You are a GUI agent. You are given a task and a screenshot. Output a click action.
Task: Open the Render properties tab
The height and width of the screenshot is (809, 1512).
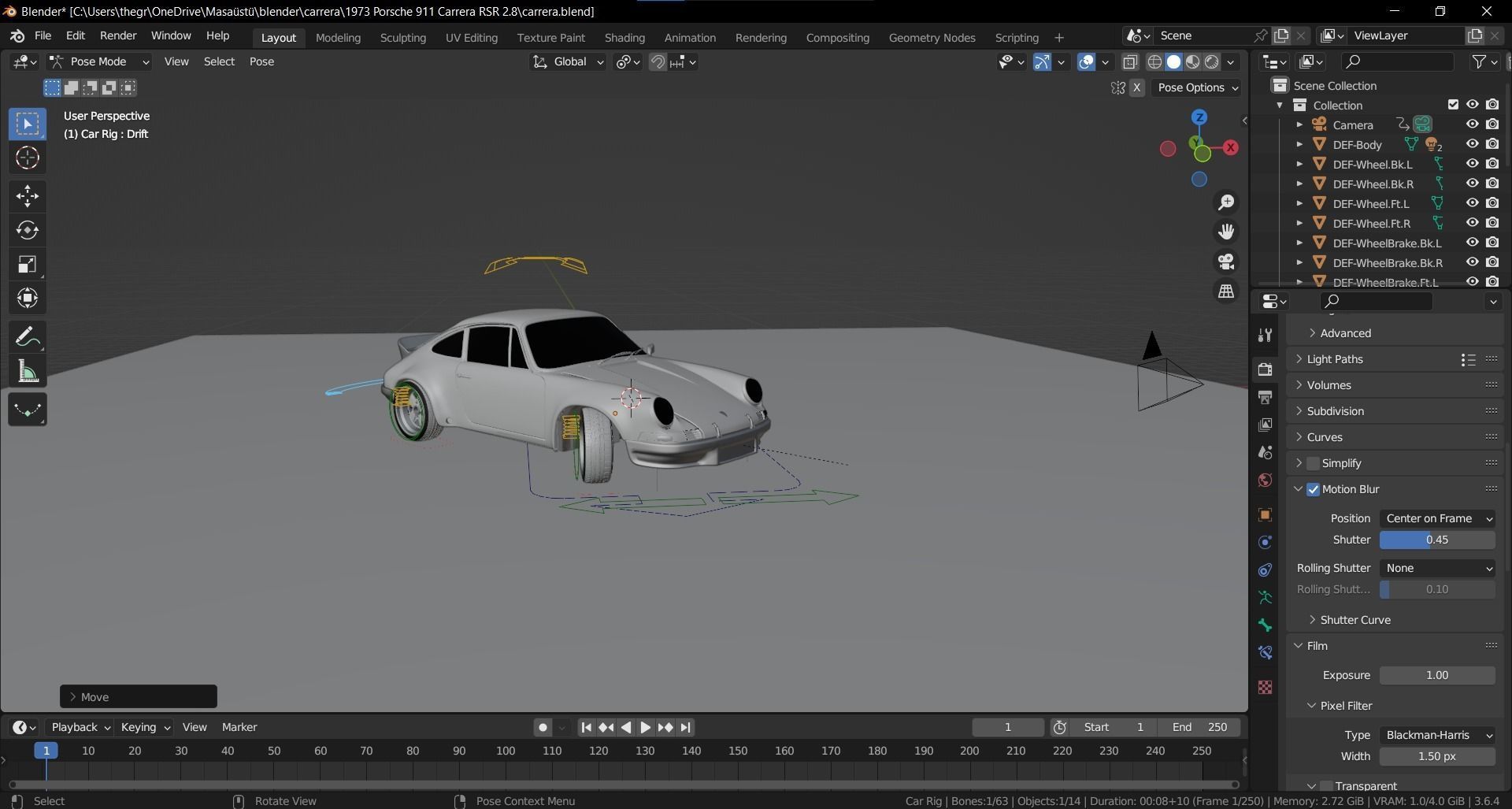click(1265, 369)
